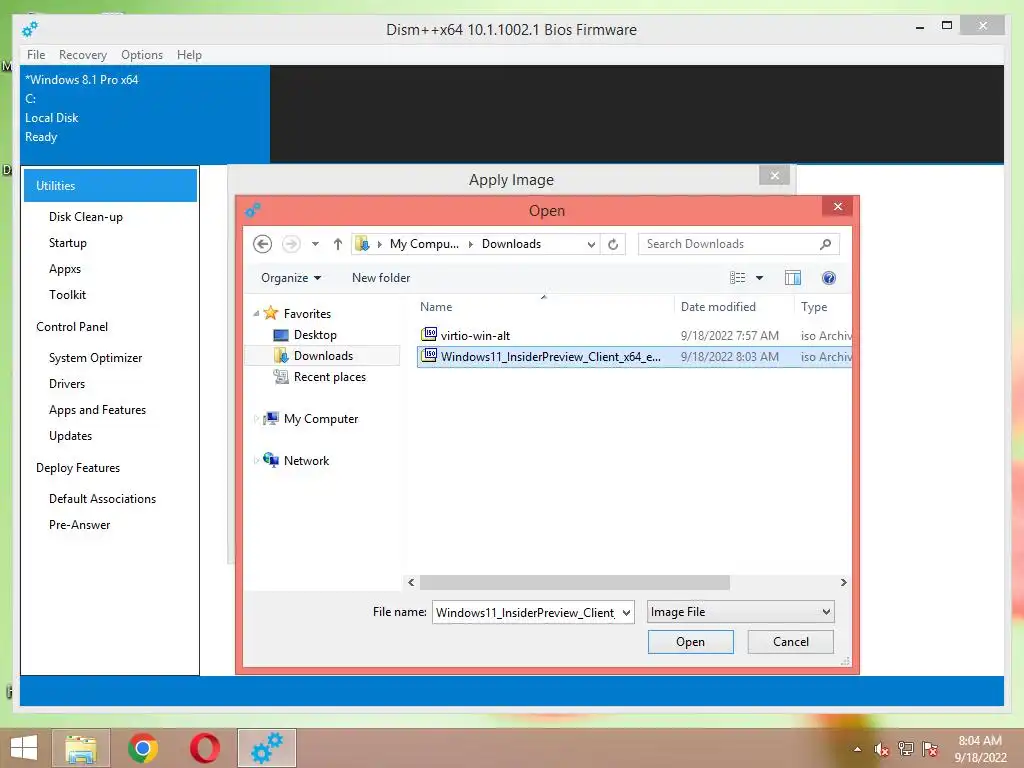Open the File menu in Dism++
Screen dimensions: 1024x768
click(x=36, y=55)
